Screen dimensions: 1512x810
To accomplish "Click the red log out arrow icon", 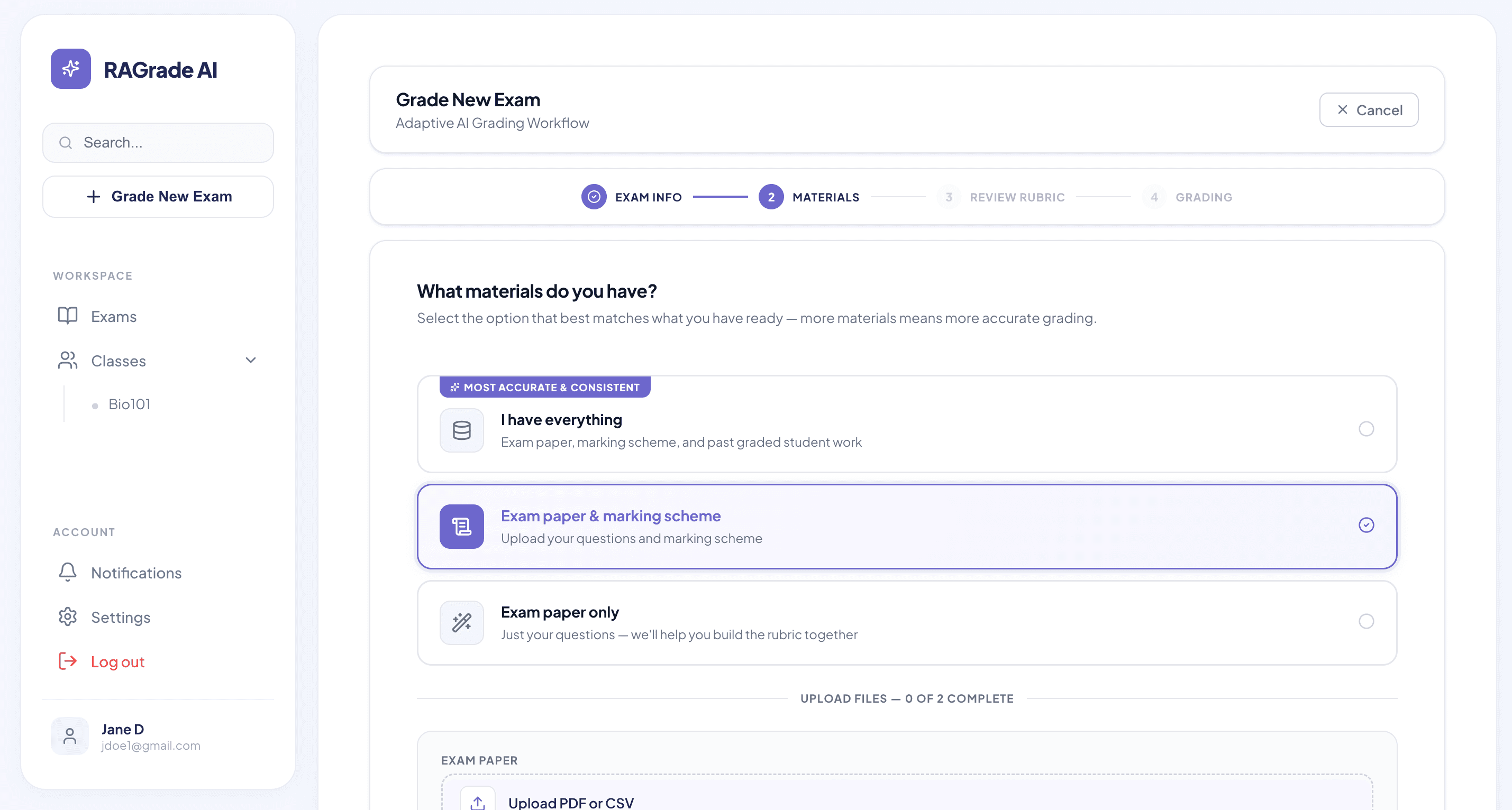I will pyautogui.click(x=68, y=661).
